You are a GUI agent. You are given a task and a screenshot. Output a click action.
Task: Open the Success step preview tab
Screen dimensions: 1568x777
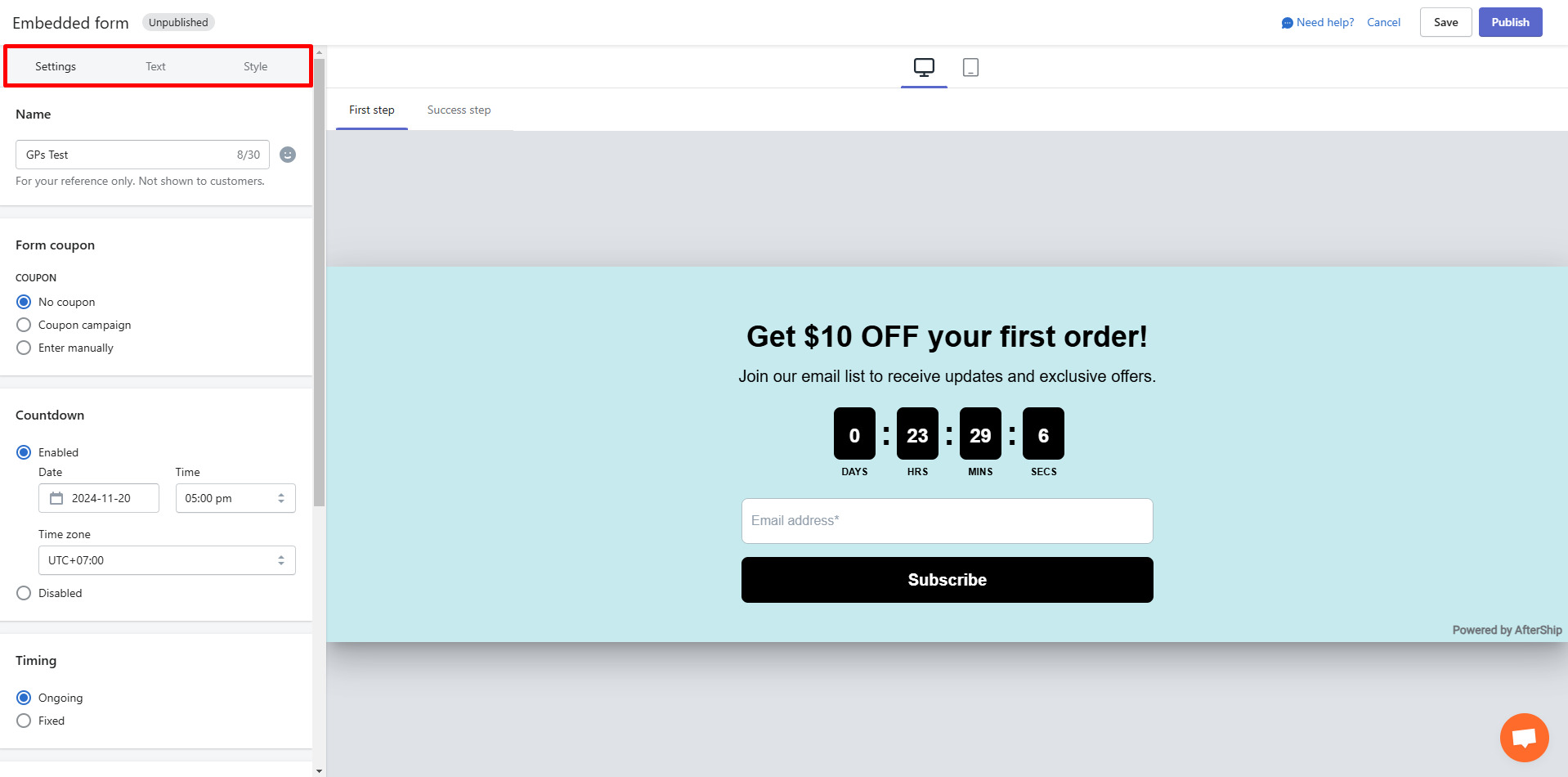pos(459,110)
